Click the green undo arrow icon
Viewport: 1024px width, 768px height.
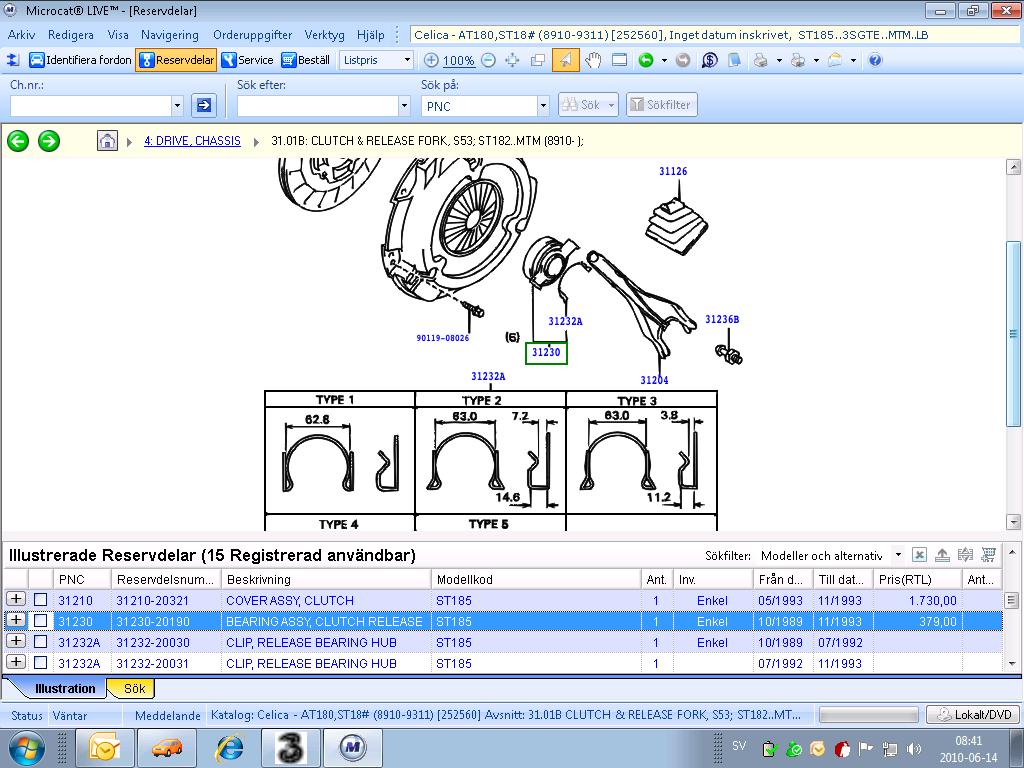(646, 60)
